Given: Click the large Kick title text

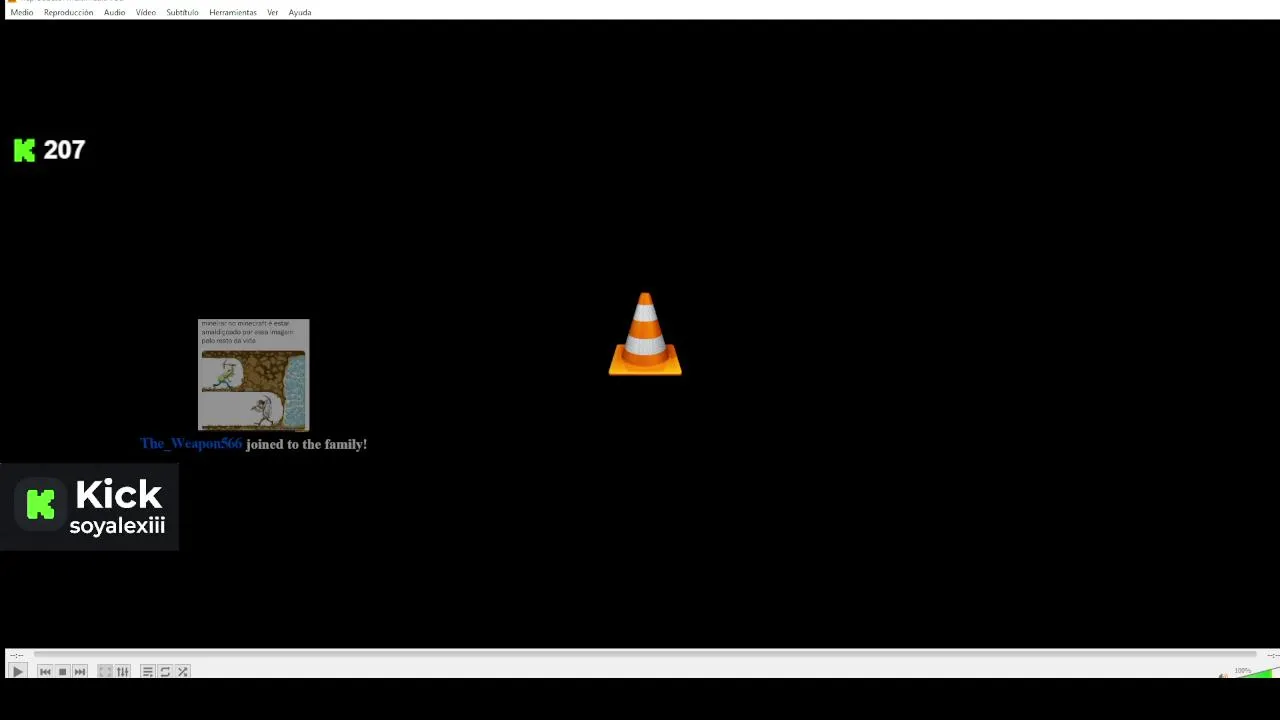Looking at the screenshot, I should [118, 495].
